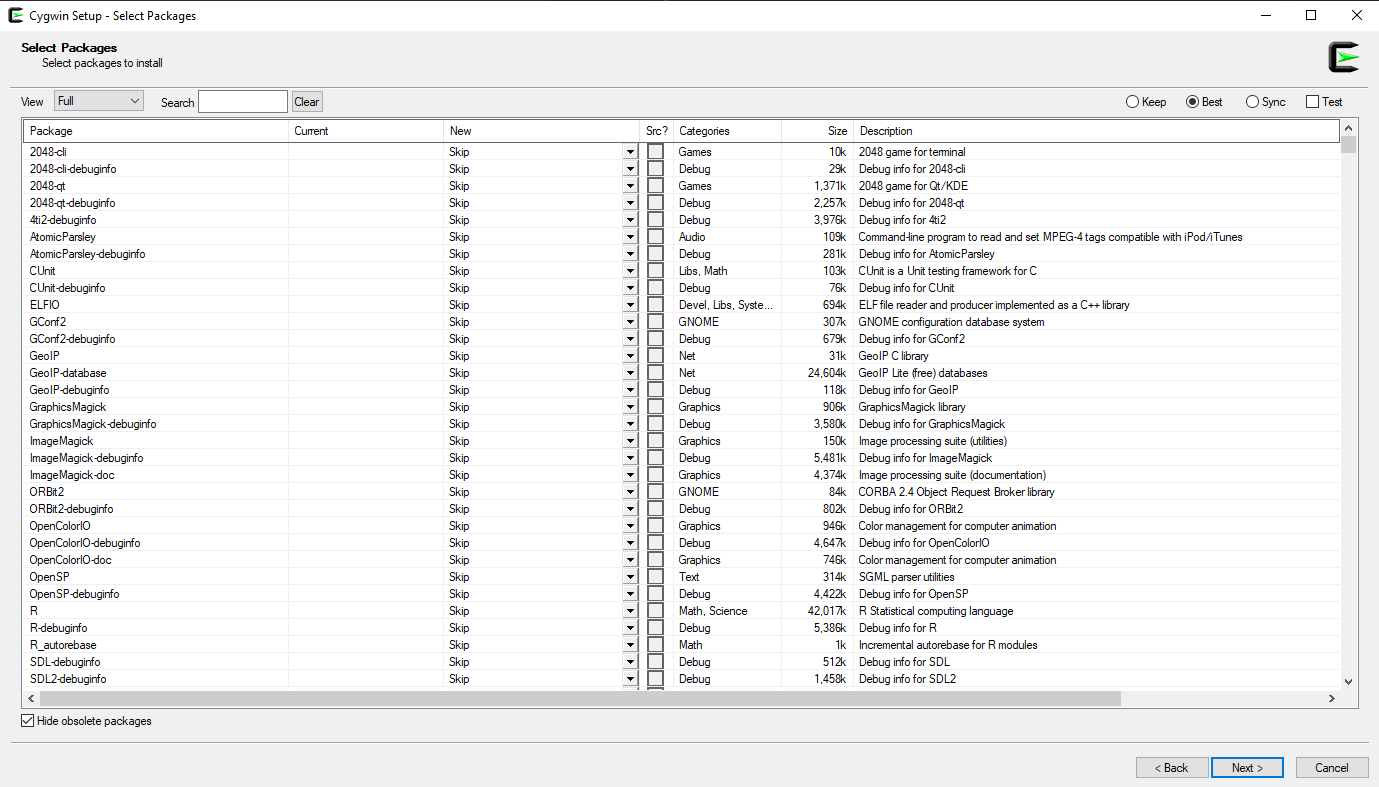The image size is (1379, 787).
Task: Open version dropdown for OpenColorIO-doc
Action: pos(630,560)
